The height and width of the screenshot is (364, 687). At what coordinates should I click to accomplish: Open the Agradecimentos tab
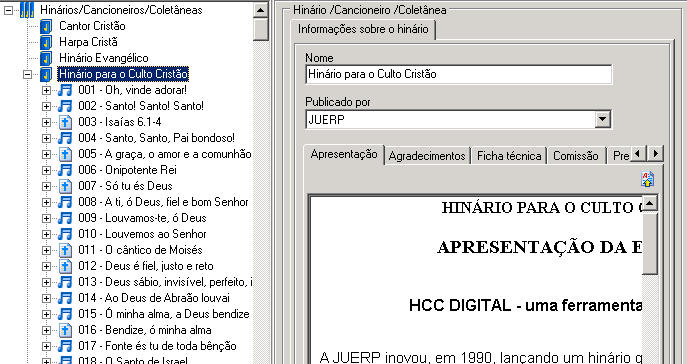427,156
